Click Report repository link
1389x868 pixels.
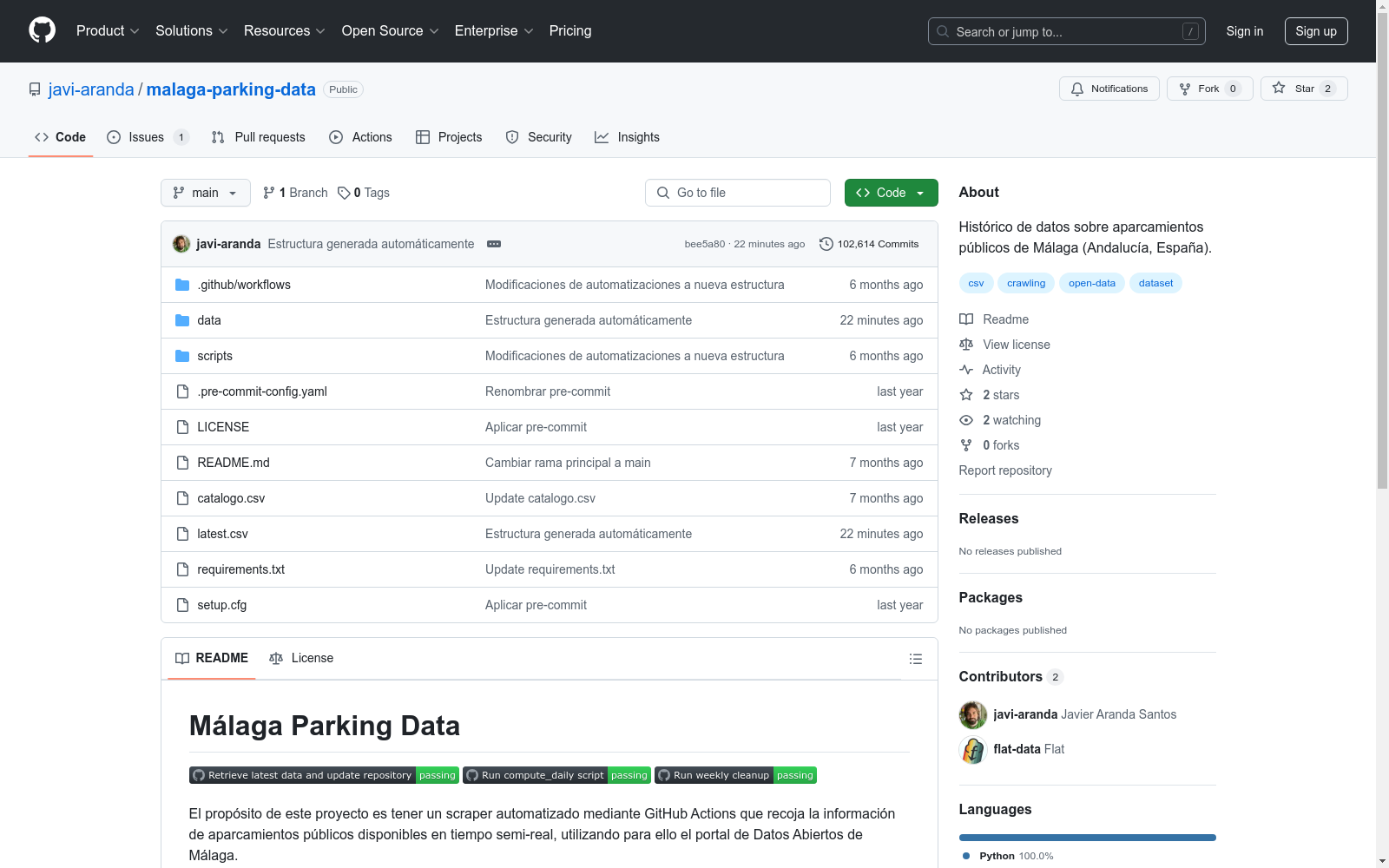click(x=1005, y=470)
